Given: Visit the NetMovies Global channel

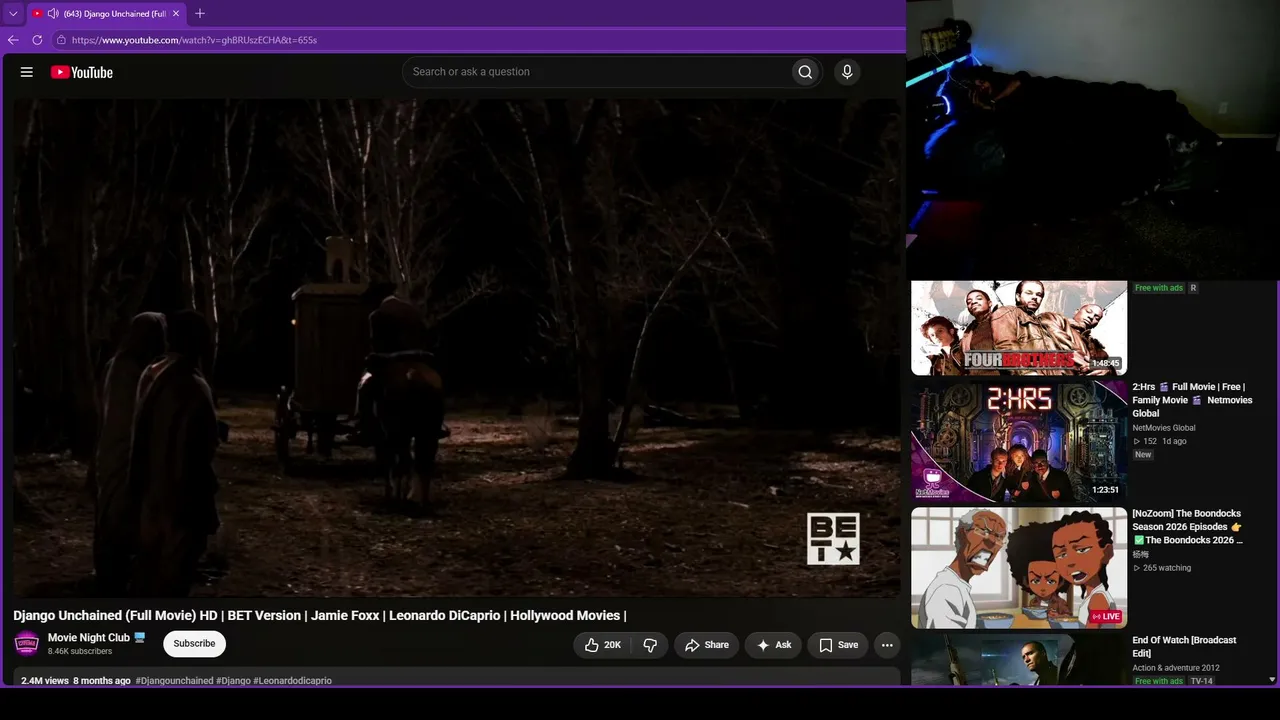Looking at the screenshot, I should 1163,428.
